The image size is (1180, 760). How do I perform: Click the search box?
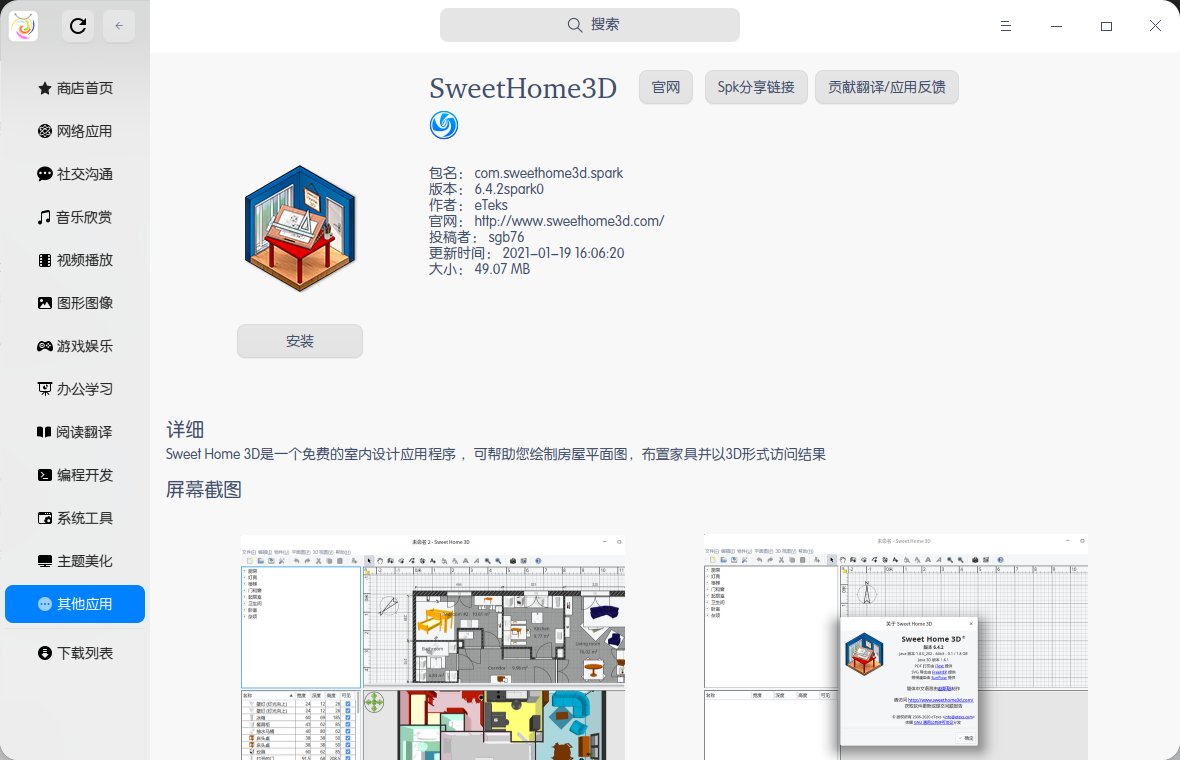(589, 25)
